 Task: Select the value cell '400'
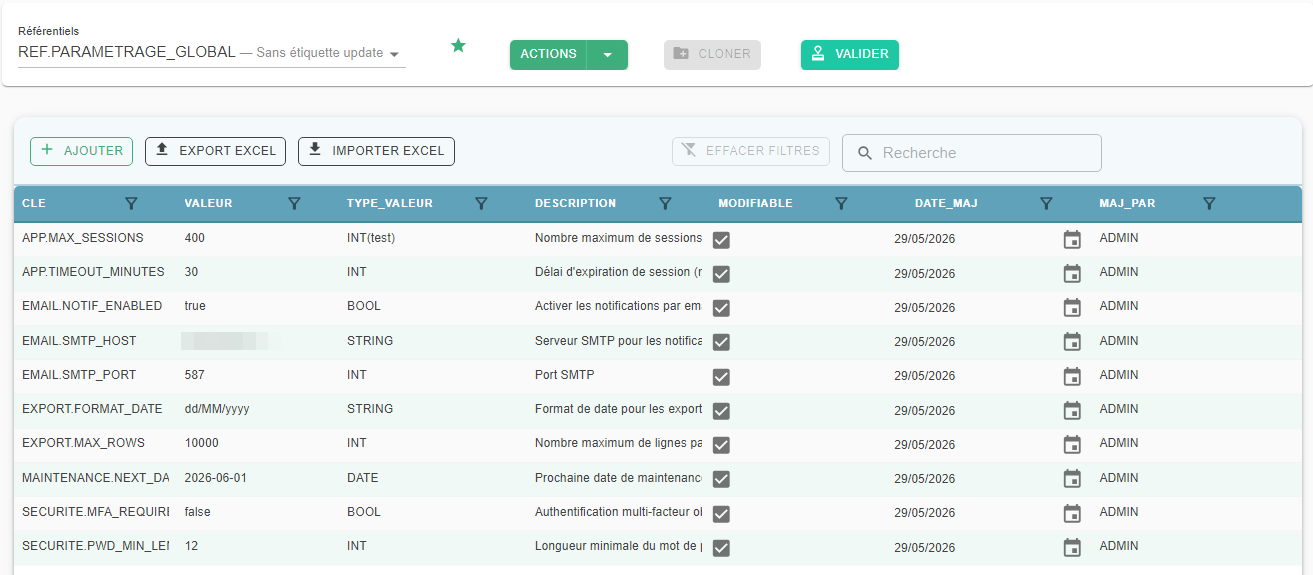[x=195, y=238]
